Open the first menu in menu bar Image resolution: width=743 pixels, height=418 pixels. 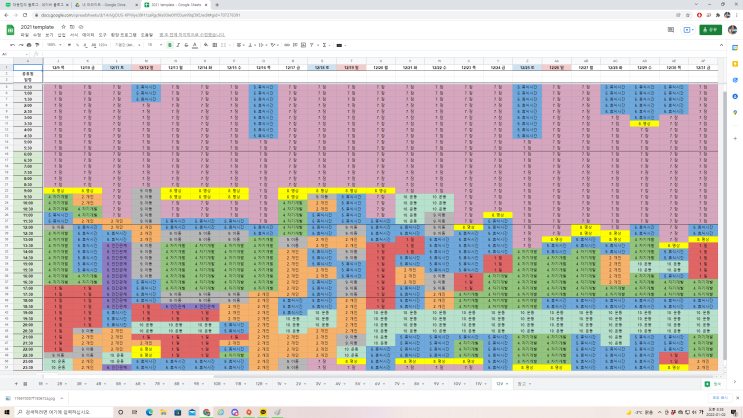click(x=25, y=35)
